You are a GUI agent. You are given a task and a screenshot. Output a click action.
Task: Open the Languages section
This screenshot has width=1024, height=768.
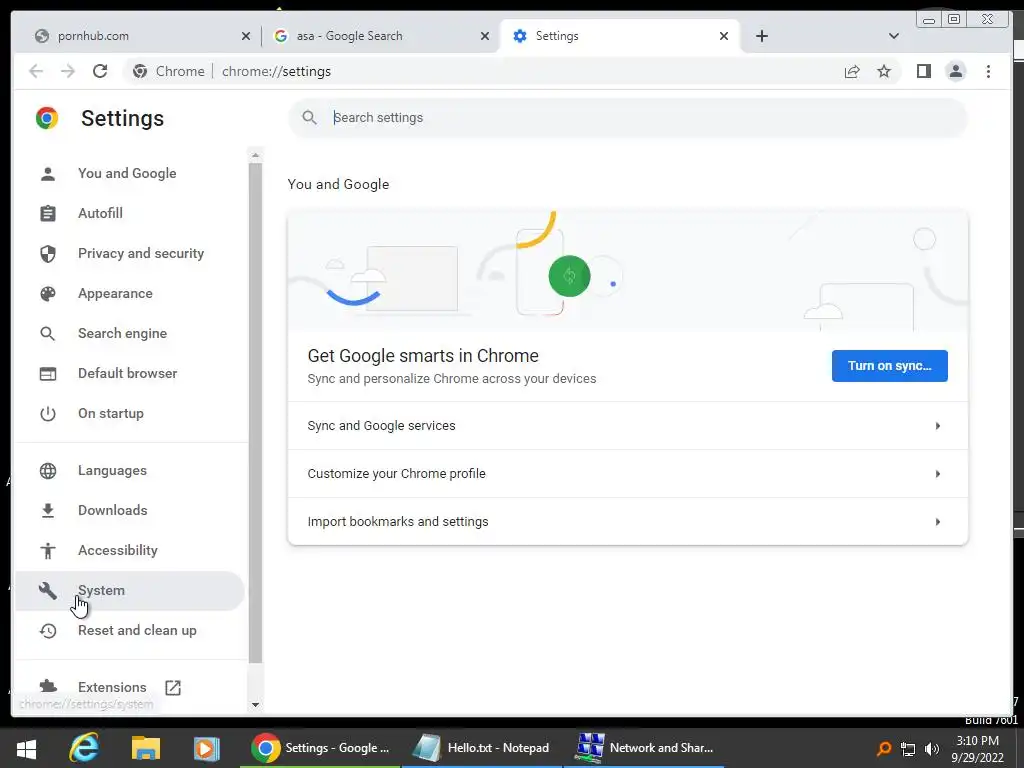(129, 471)
